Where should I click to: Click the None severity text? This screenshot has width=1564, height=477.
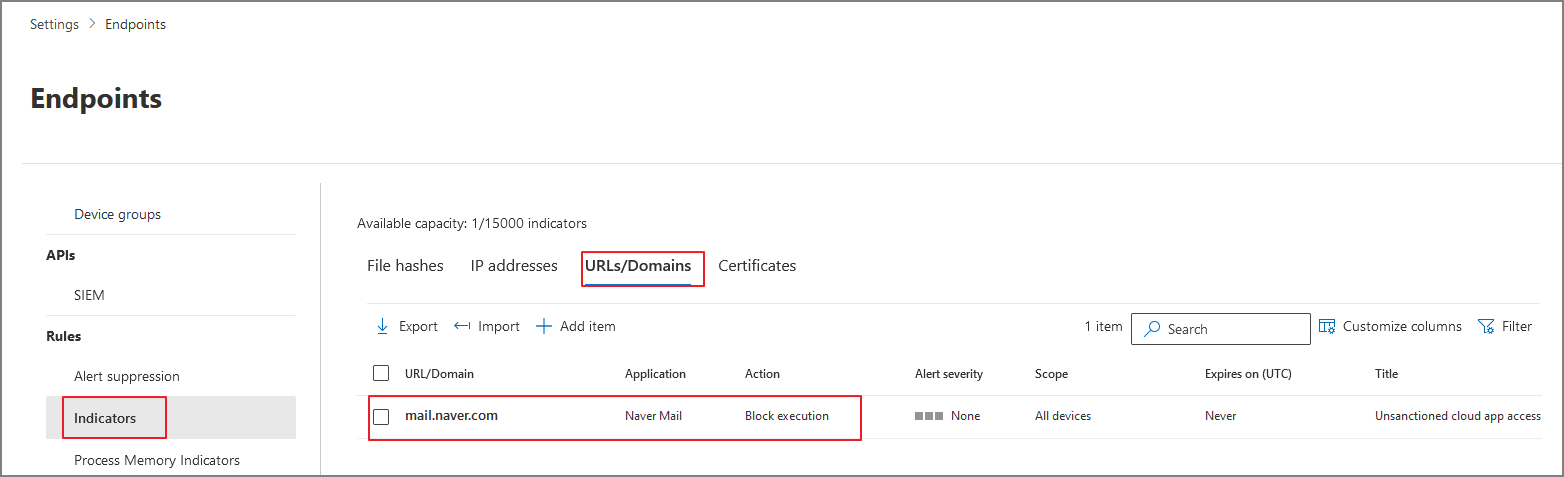(x=965, y=416)
